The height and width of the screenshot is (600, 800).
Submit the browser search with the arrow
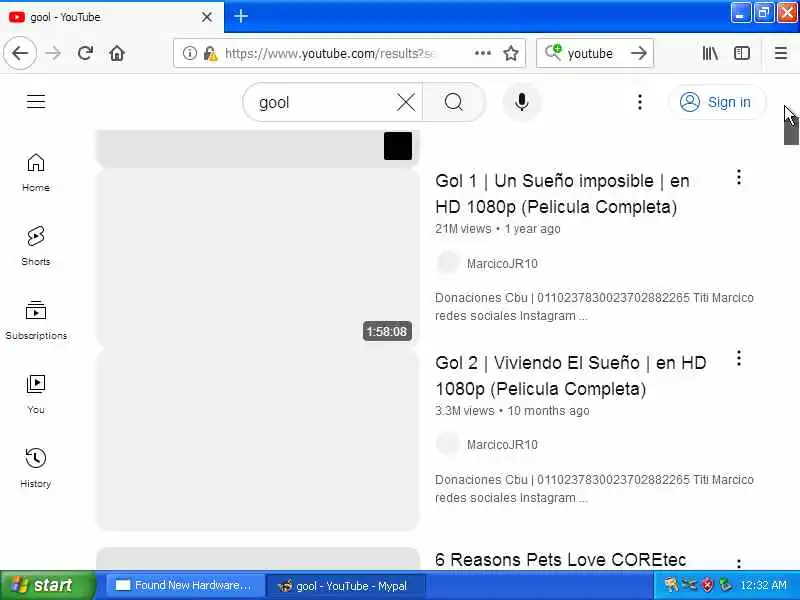coord(638,53)
